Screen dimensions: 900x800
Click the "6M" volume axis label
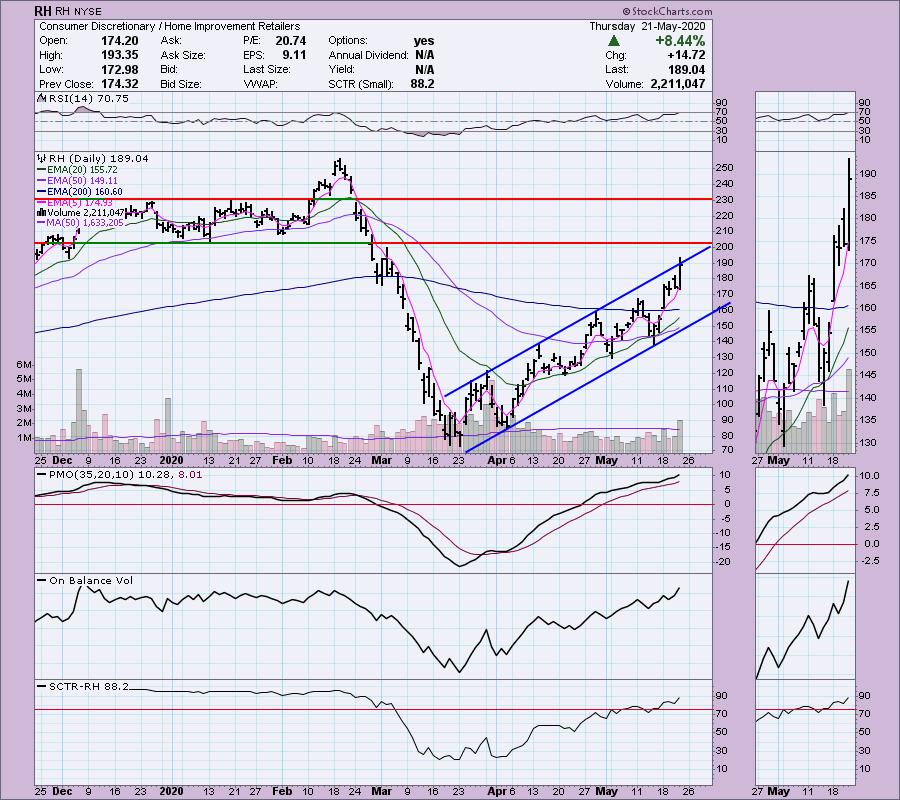24,365
